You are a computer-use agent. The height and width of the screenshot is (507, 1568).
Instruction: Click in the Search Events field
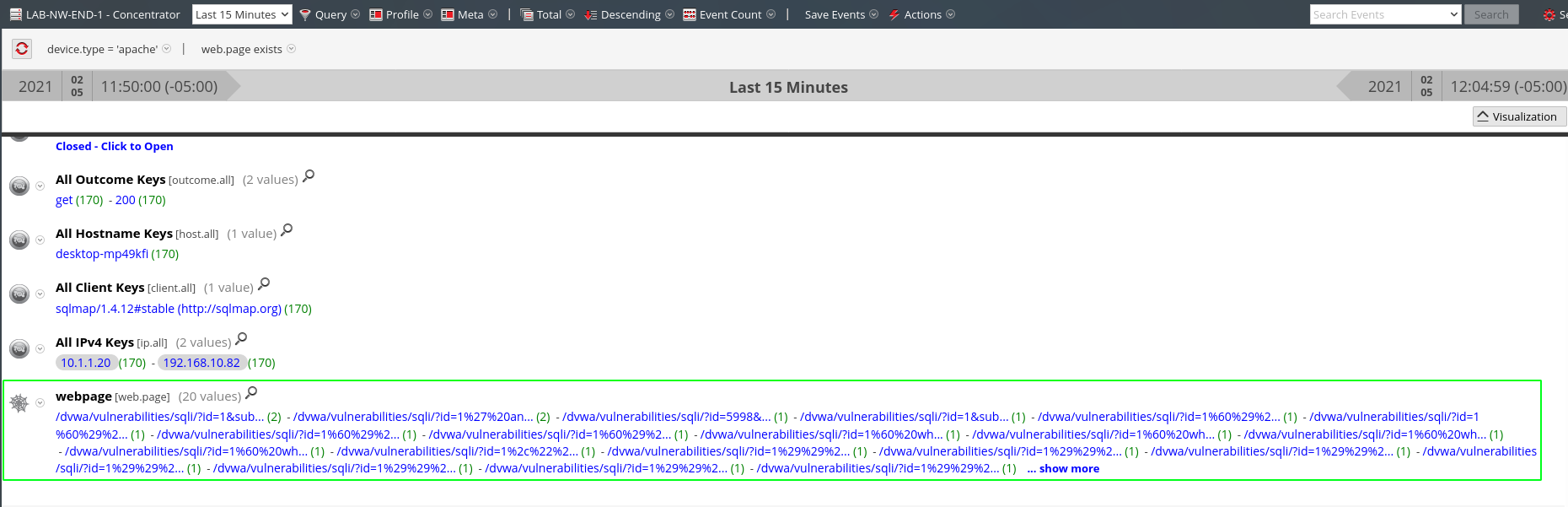pyautogui.click(x=1378, y=14)
